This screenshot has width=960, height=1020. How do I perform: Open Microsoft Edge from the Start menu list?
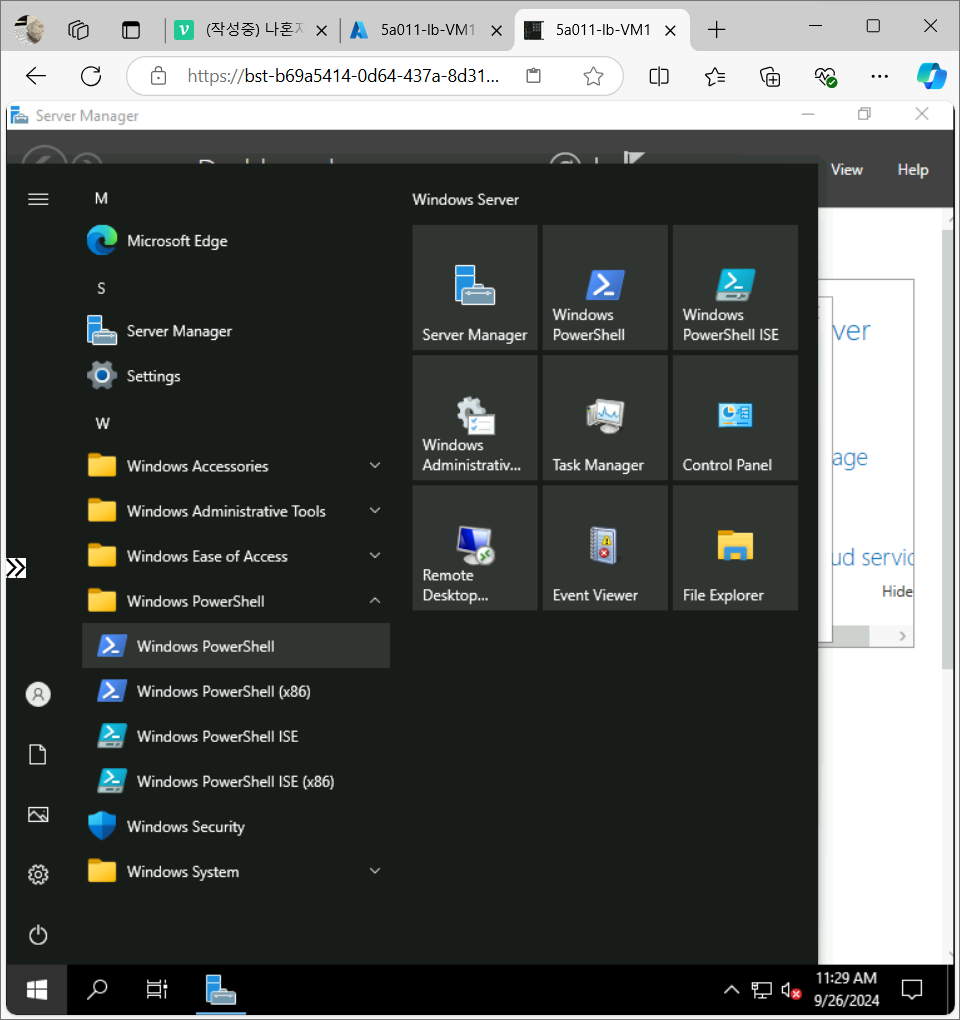235,241
